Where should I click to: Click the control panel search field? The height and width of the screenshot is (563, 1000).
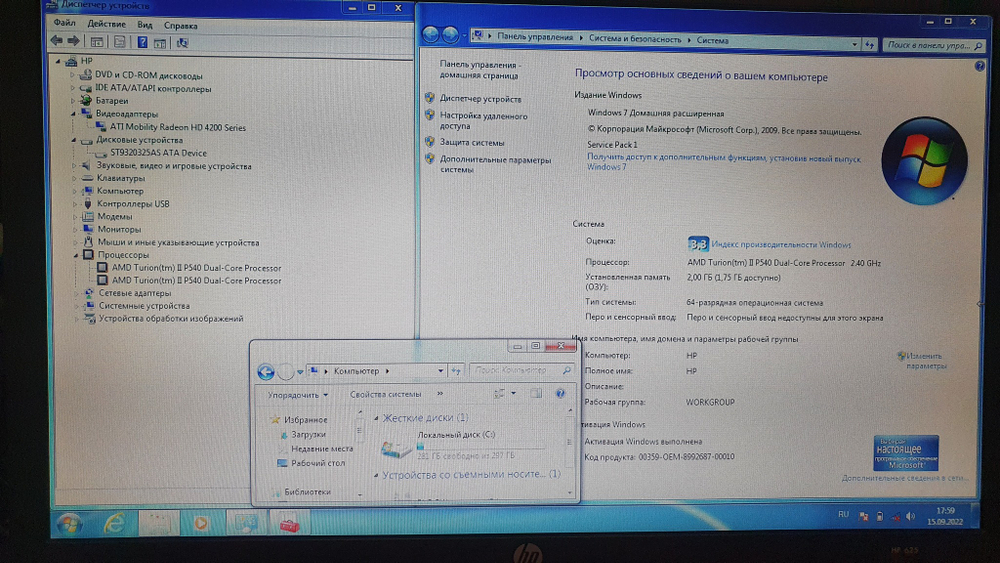(x=934, y=45)
